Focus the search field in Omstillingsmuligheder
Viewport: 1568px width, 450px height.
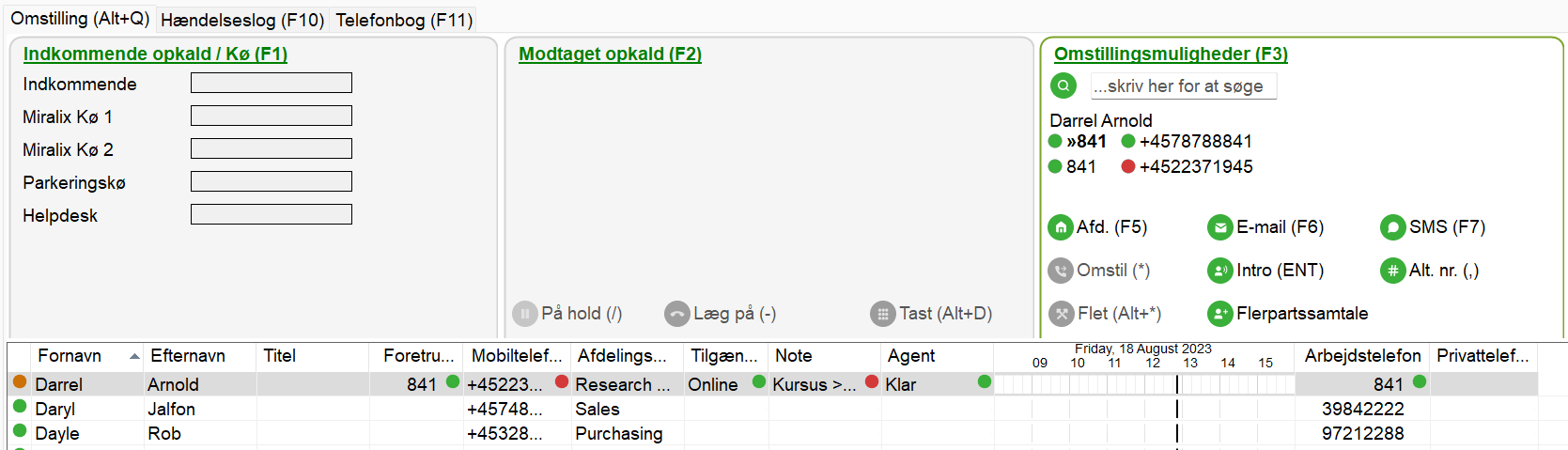[1182, 86]
